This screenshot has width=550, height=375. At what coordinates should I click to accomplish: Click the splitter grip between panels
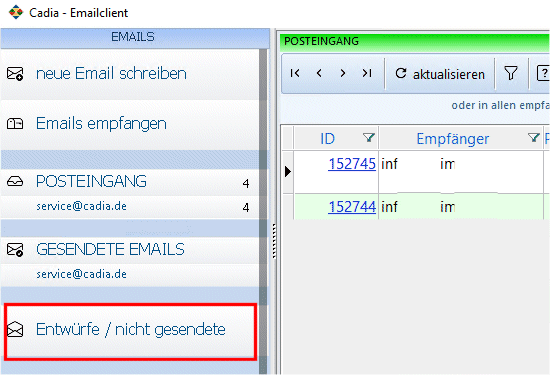tap(274, 241)
